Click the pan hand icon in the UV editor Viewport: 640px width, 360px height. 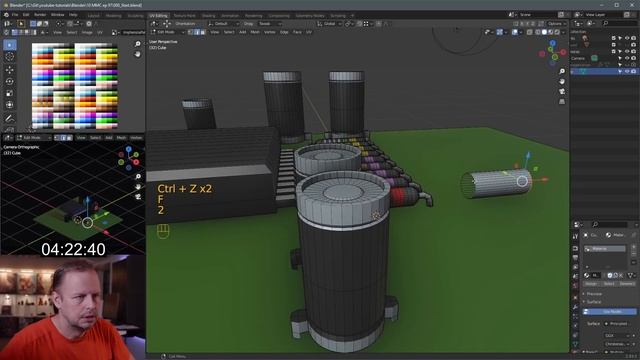pos(138,54)
